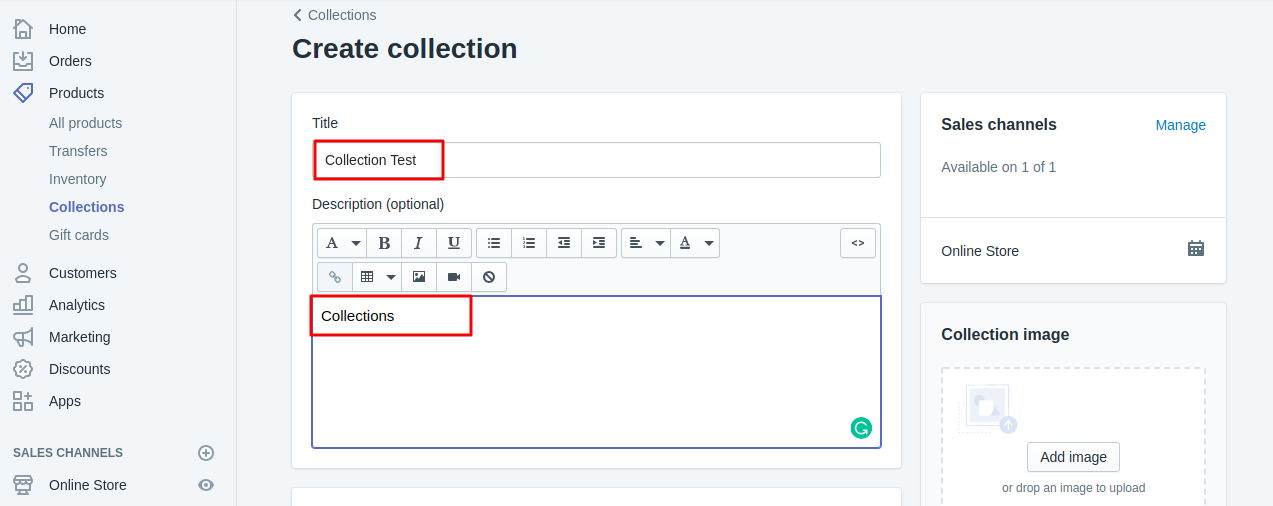The height and width of the screenshot is (506, 1273).
Task: Click the clear formatting icon
Action: coord(489,277)
